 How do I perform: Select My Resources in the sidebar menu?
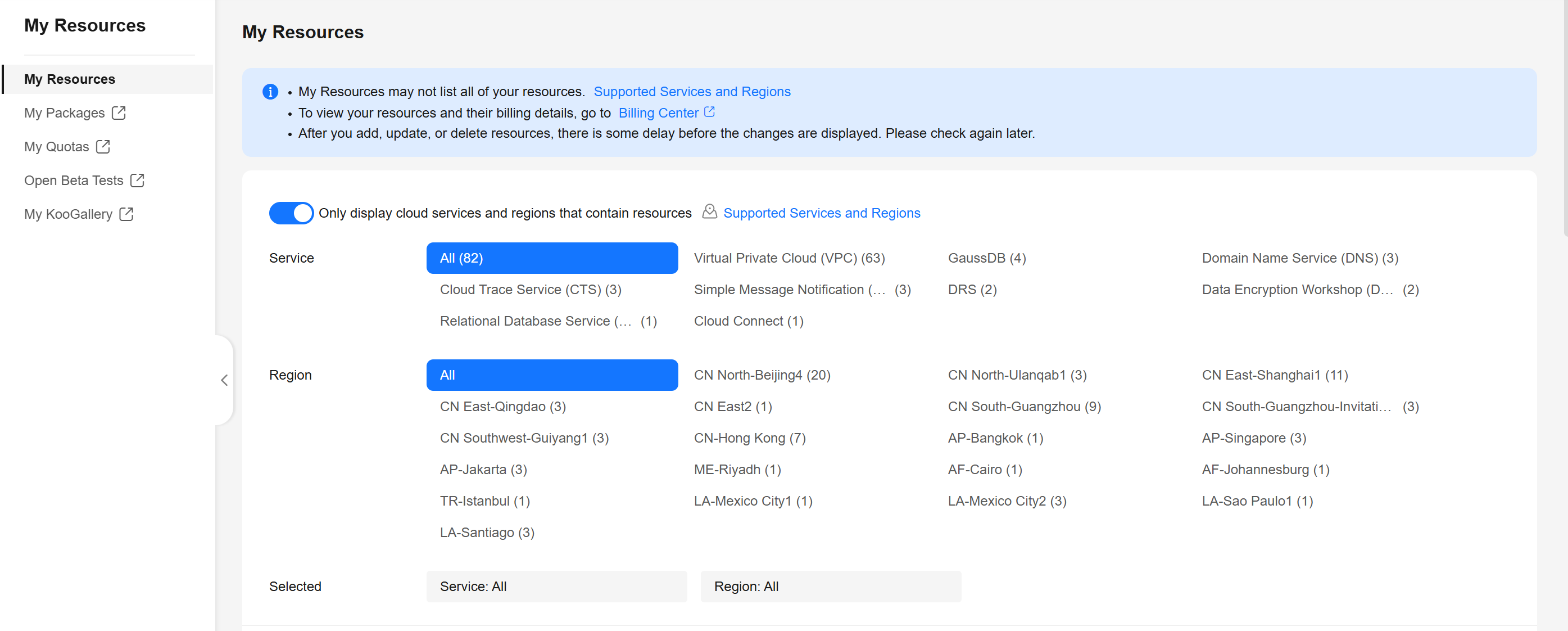coord(69,79)
